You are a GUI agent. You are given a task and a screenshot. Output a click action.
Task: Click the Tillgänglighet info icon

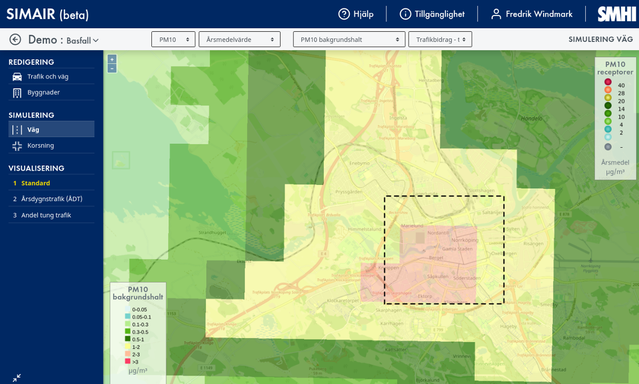405,14
